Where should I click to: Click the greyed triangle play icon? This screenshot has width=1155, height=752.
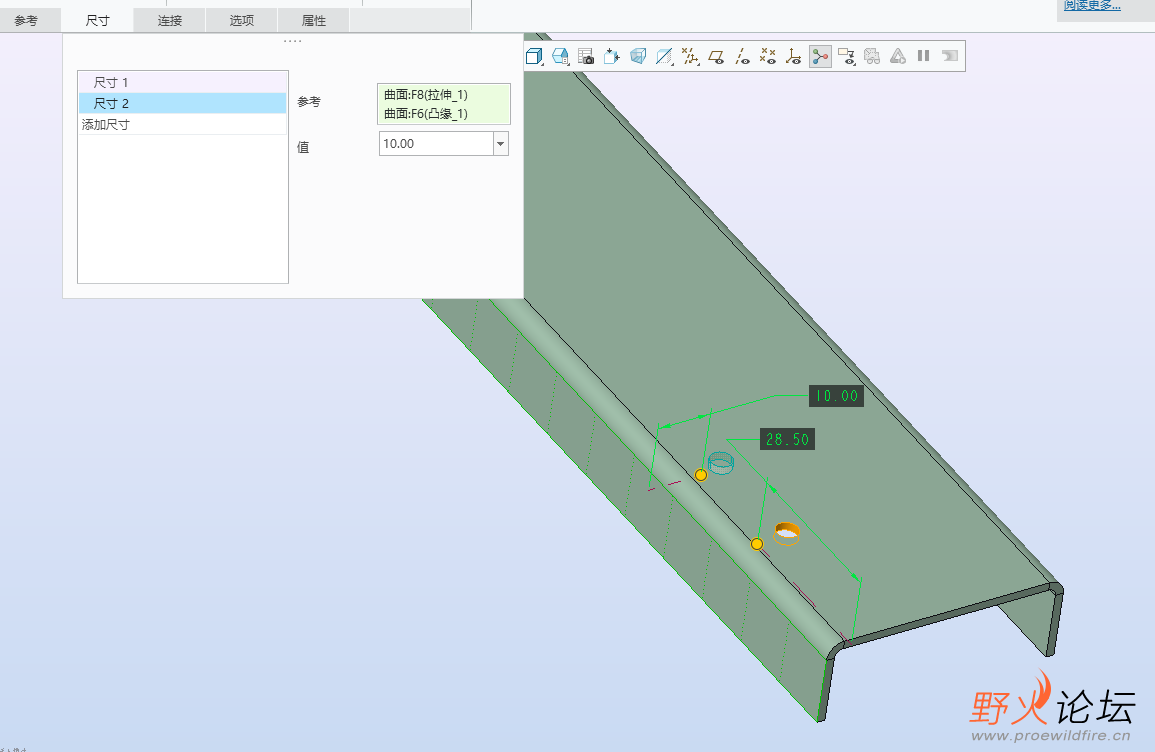(898, 56)
